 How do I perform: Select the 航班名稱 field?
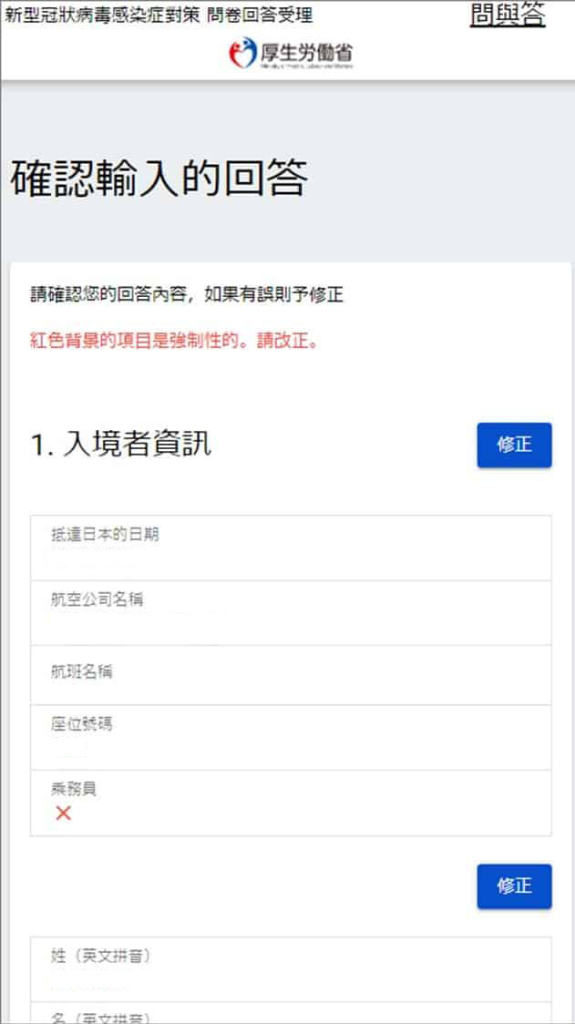(x=291, y=675)
